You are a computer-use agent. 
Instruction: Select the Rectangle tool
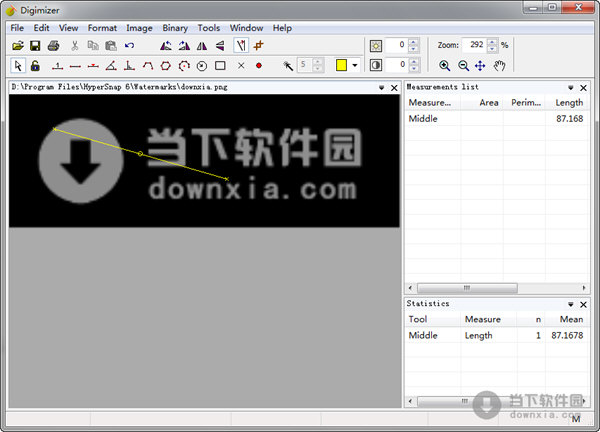(x=220, y=66)
